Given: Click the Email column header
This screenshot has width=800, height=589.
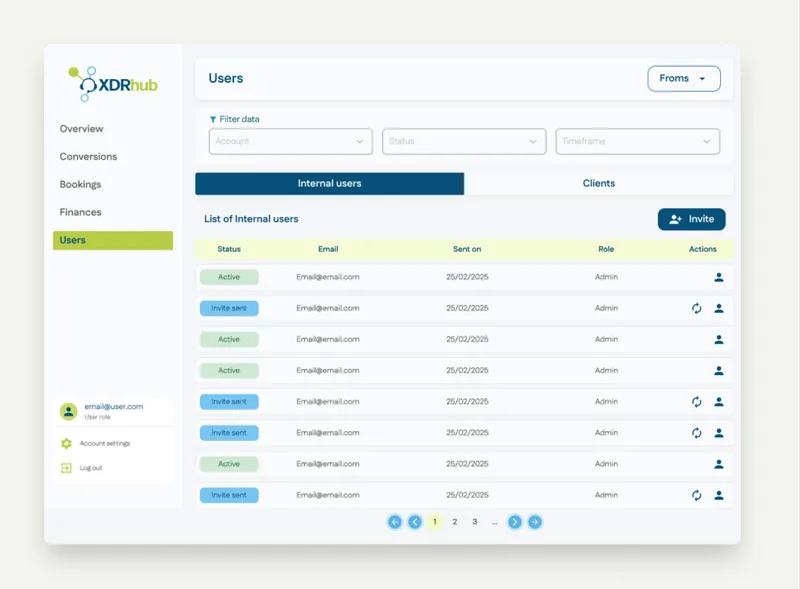Looking at the screenshot, I should pos(328,249).
